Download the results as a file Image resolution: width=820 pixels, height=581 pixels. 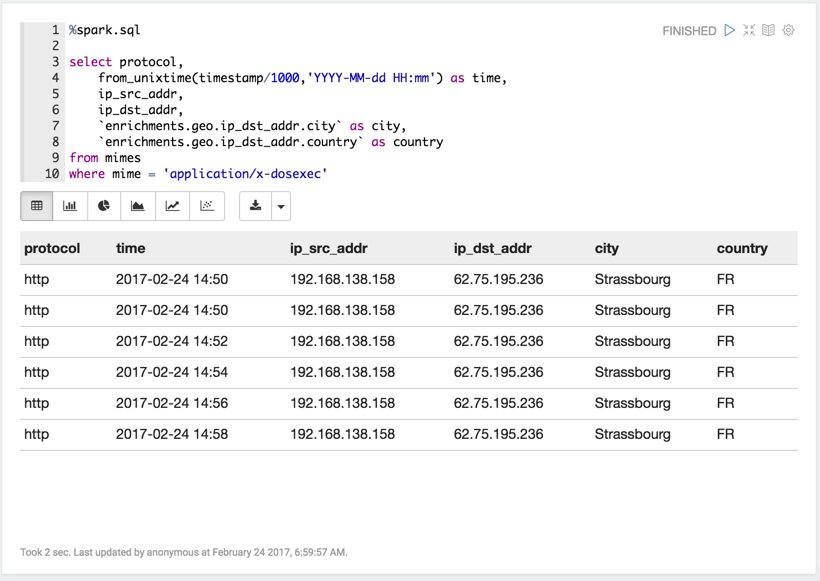(255, 206)
